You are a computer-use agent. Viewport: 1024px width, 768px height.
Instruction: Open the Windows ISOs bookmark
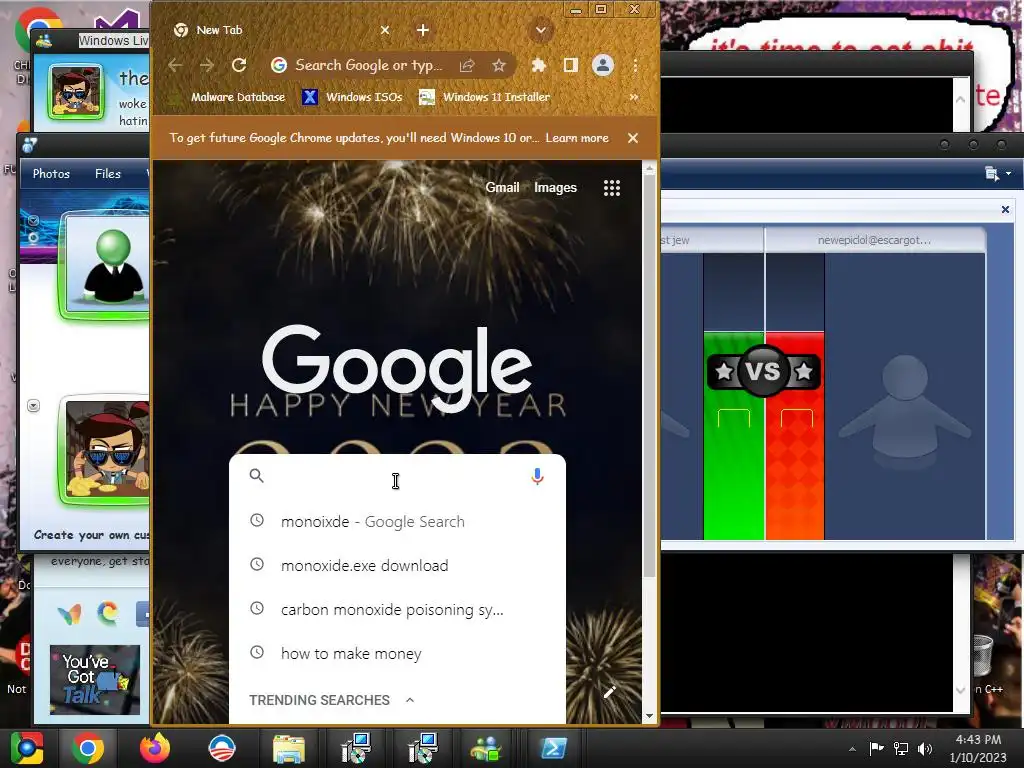pos(353,97)
